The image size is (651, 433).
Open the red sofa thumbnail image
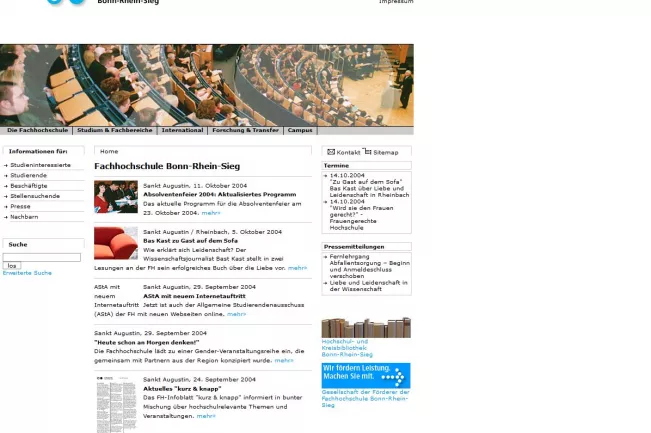(116, 243)
